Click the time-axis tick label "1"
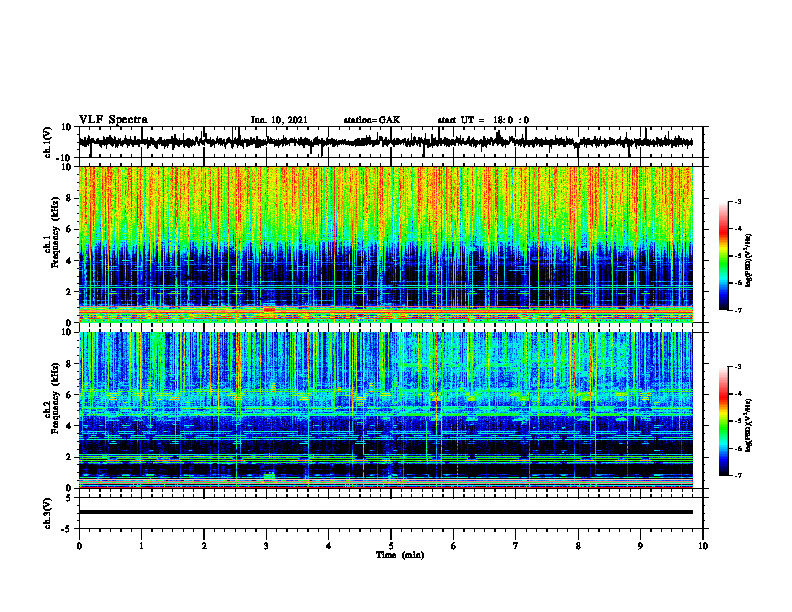 pos(141,546)
